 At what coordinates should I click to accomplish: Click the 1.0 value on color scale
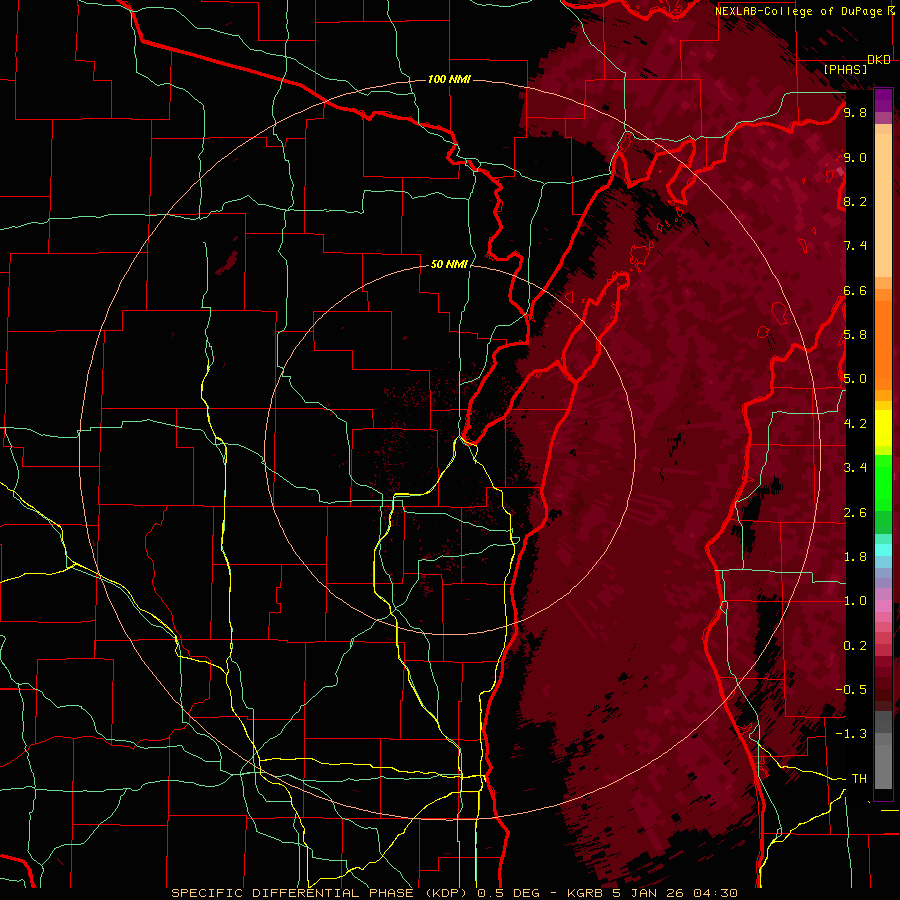pyautogui.click(x=855, y=600)
